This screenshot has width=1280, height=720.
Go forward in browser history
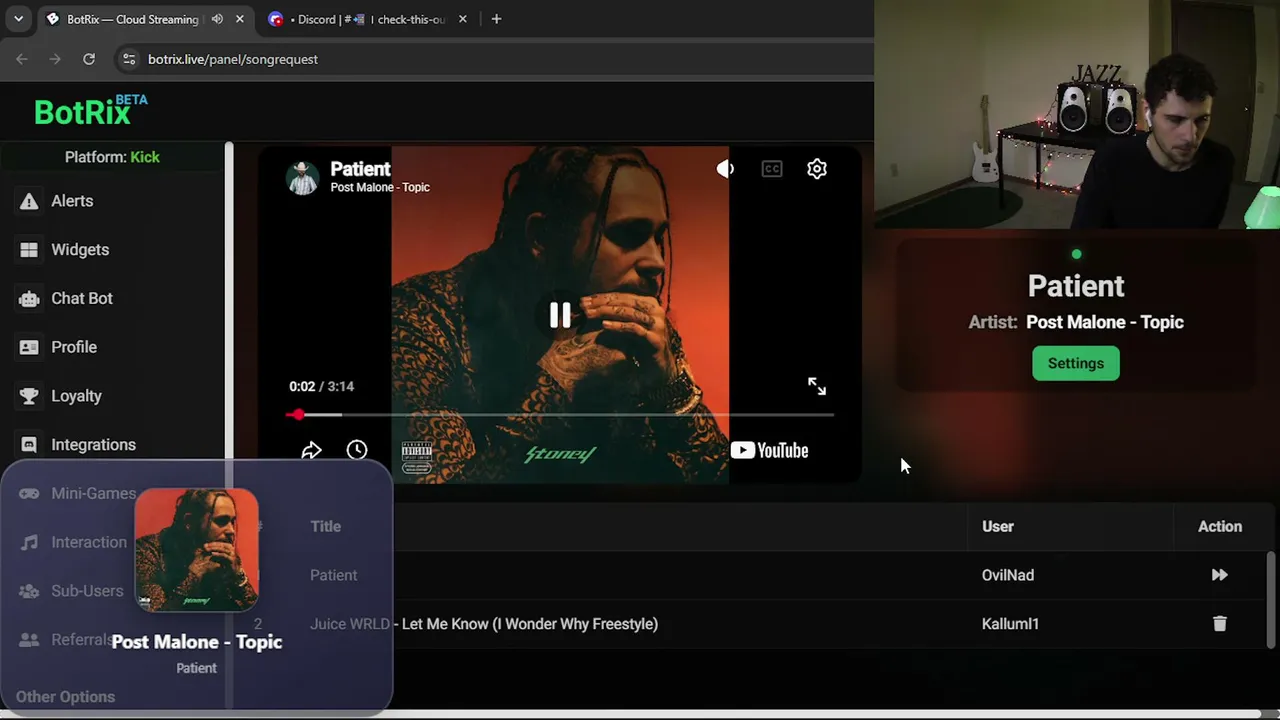(55, 59)
